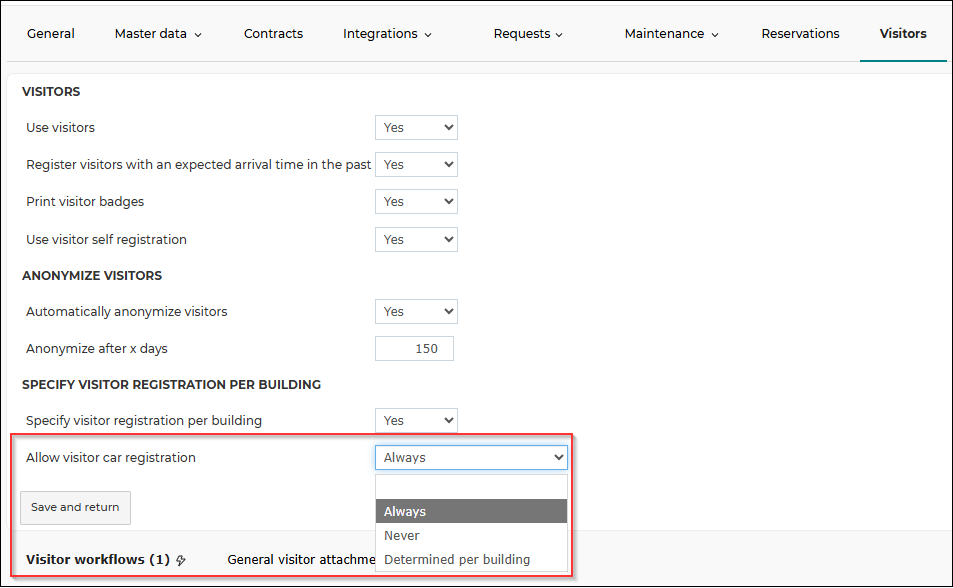Open the Reservations tab
The image size is (953, 588).
pos(800,34)
